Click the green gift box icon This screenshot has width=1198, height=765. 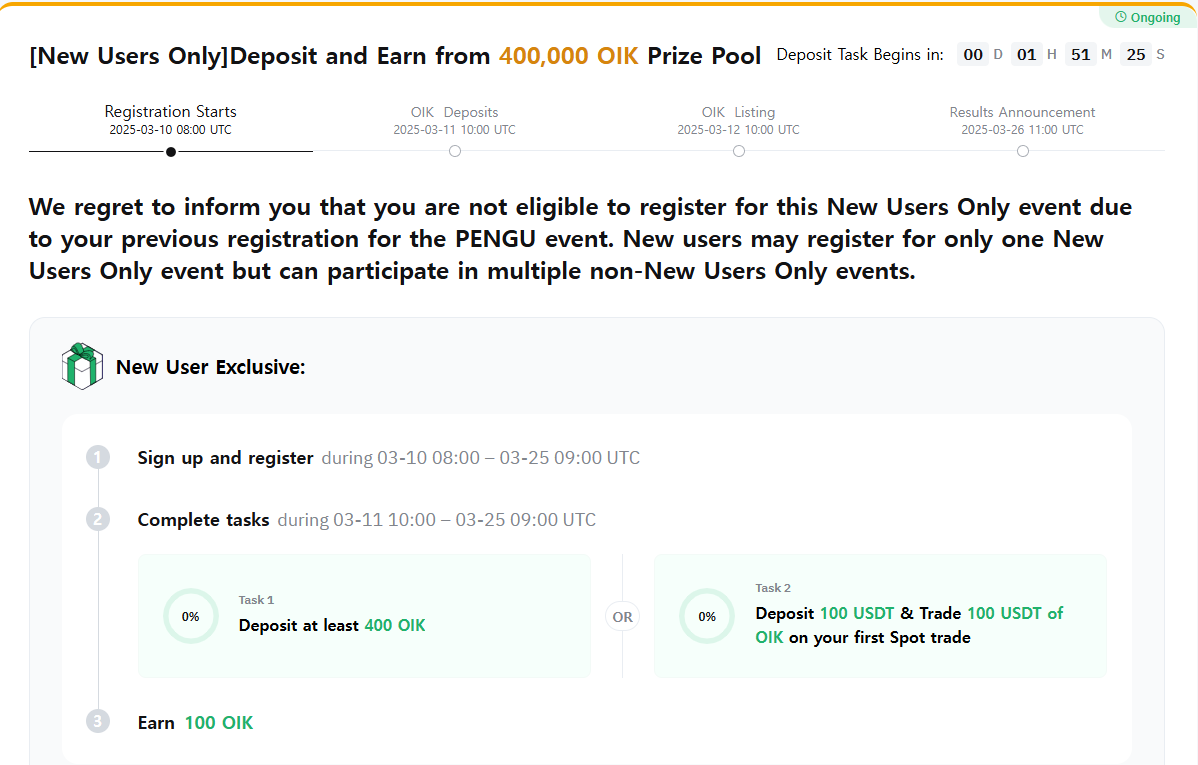coord(82,366)
